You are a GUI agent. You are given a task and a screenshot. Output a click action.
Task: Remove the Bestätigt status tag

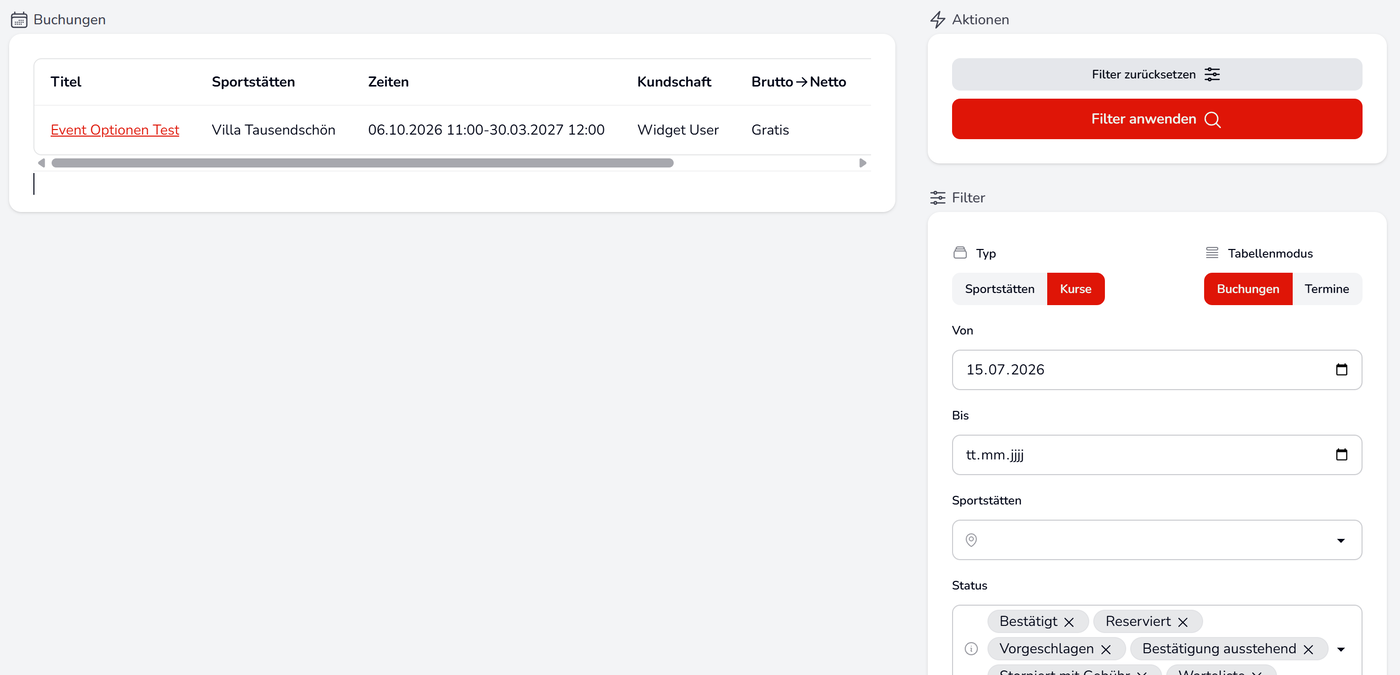click(1069, 622)
